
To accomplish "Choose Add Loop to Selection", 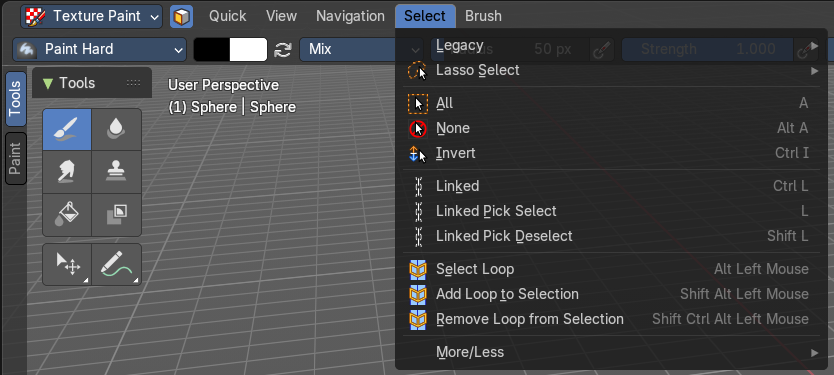I will pyautogui.click(x=612, y=294).
